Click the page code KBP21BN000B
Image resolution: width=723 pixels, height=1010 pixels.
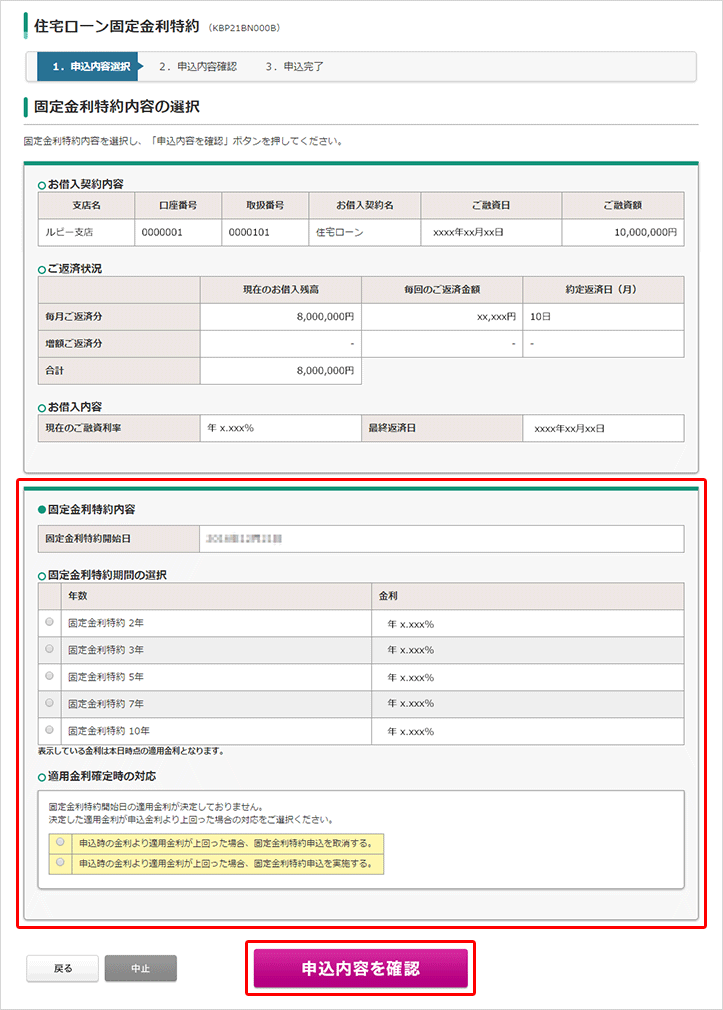click(x=244, y=28)
